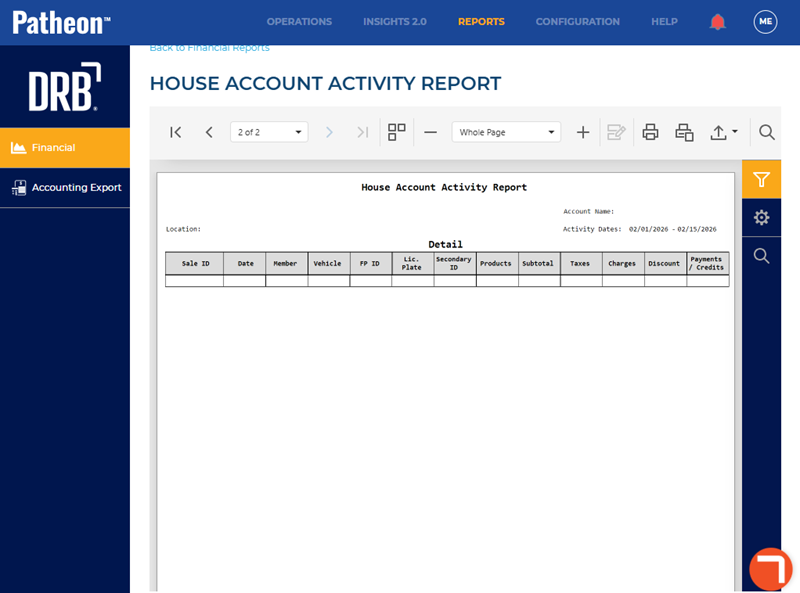Screen dimensions: 800x593
Task: Print the current page only
Action: pyautogui.click(x=684, y=132)
